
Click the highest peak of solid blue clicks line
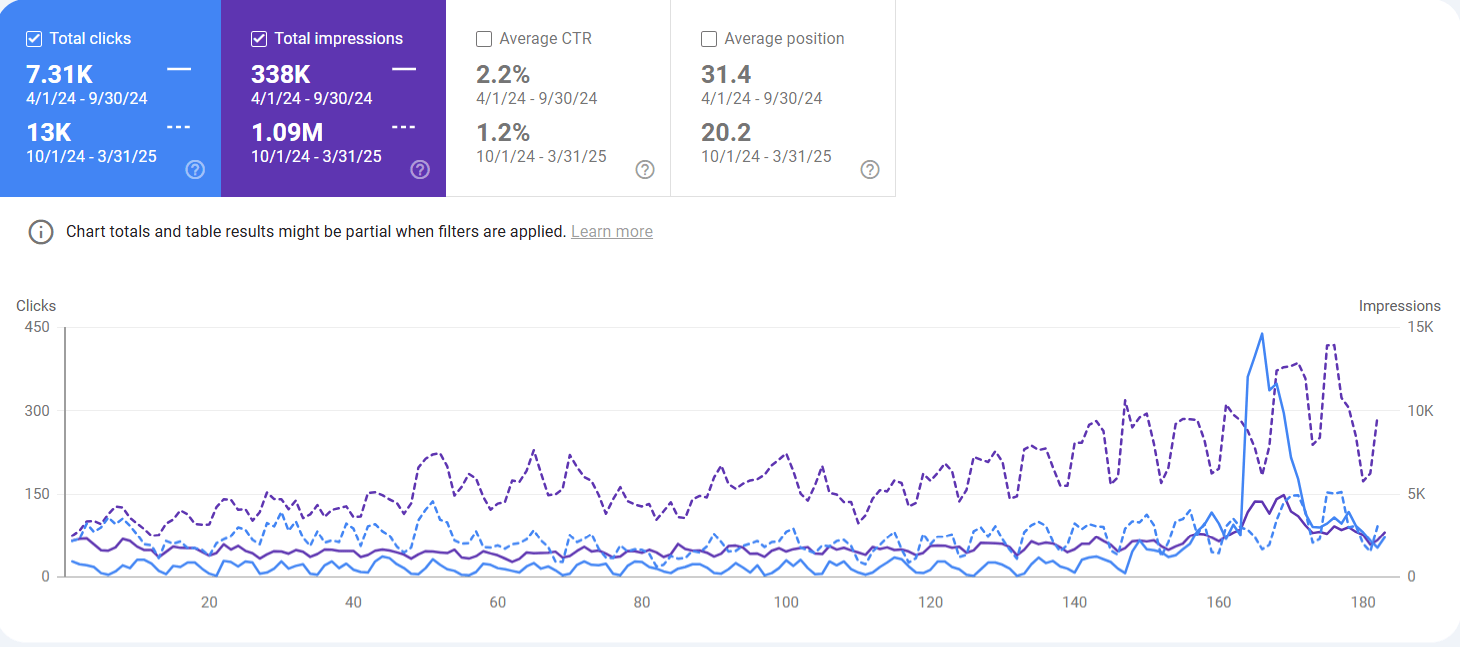[1262, 334]
